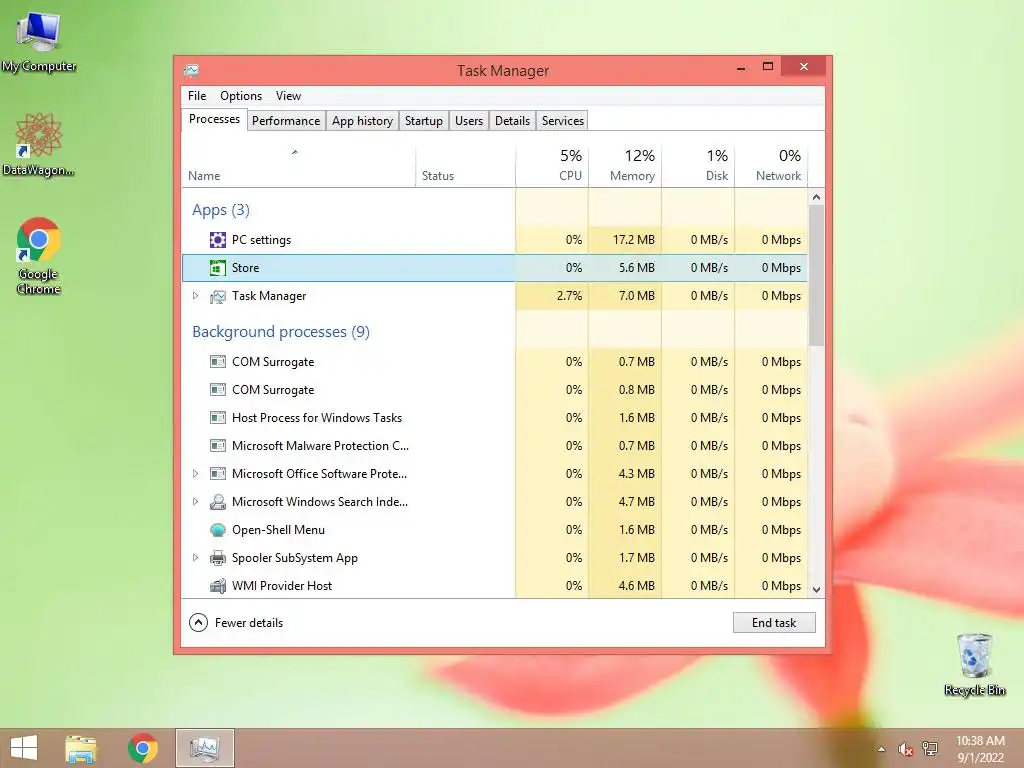Select the DataWagon desktop shortcut
Screen dimensions: 1024x768
click(x=39, y=145)
